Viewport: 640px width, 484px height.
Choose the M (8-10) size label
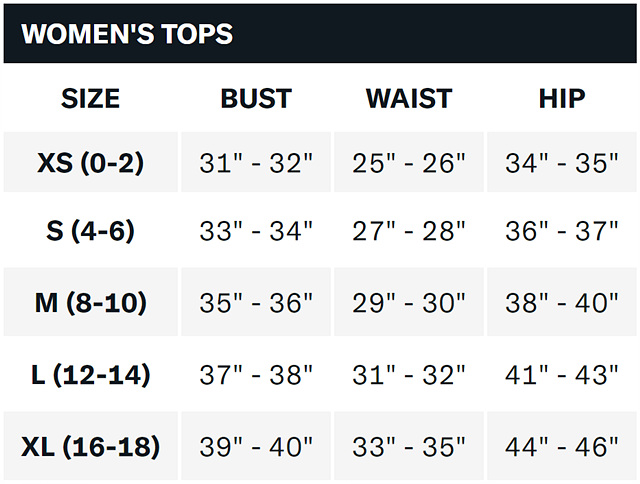[x=90, y=303]
